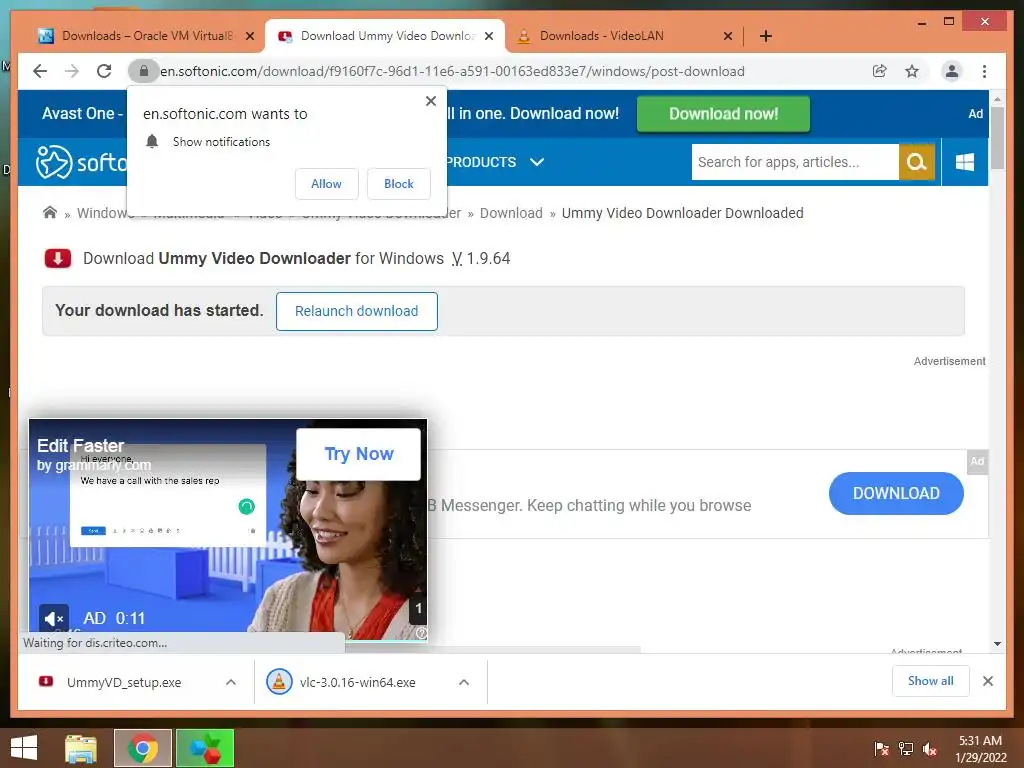
Task: Open the taskbar clock showing 5:31 AM
Action: [980, 749]
